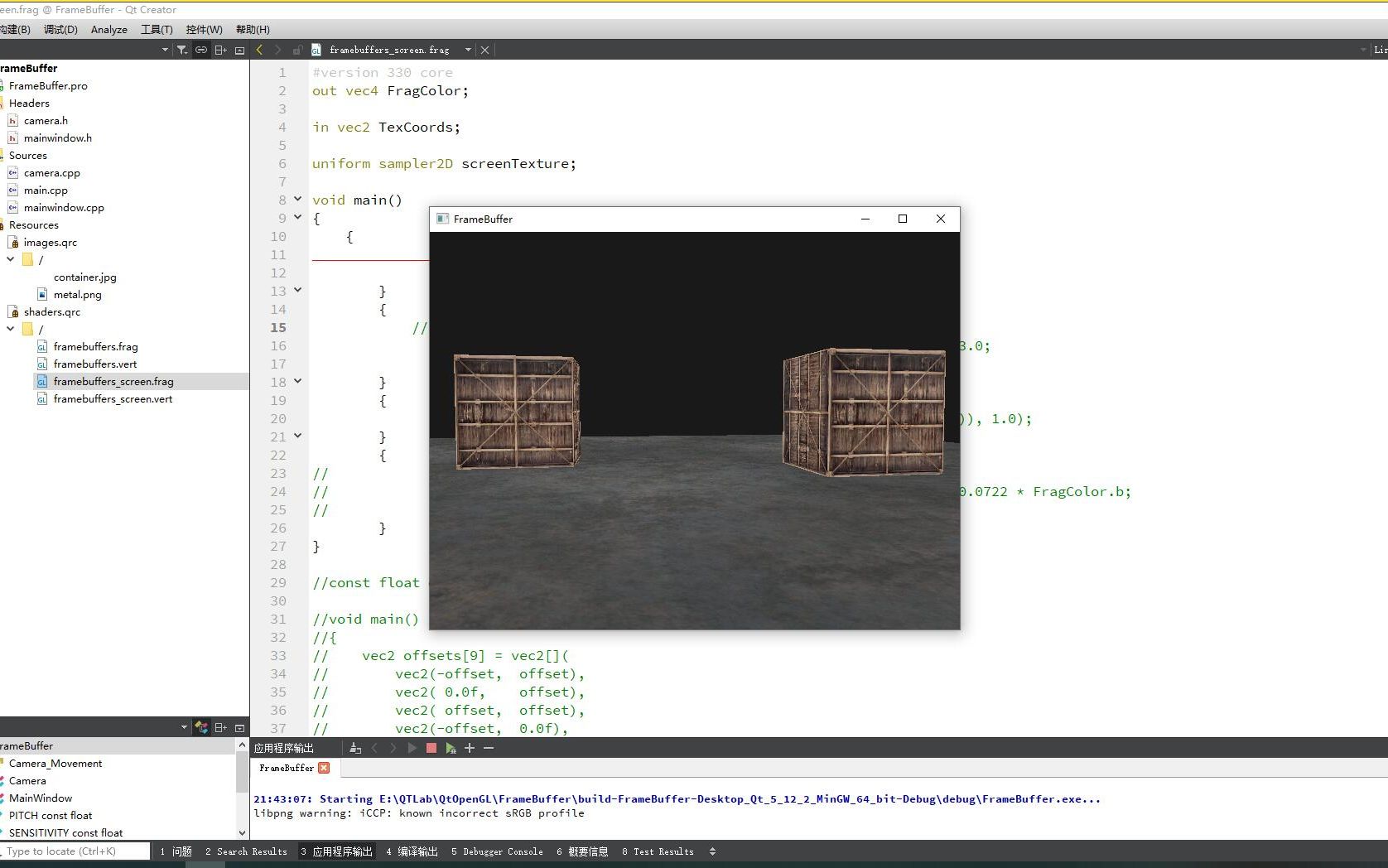Screen dimensions: 1388x868
Task: Go forward in editor navigation history
Action: [277, 50]
